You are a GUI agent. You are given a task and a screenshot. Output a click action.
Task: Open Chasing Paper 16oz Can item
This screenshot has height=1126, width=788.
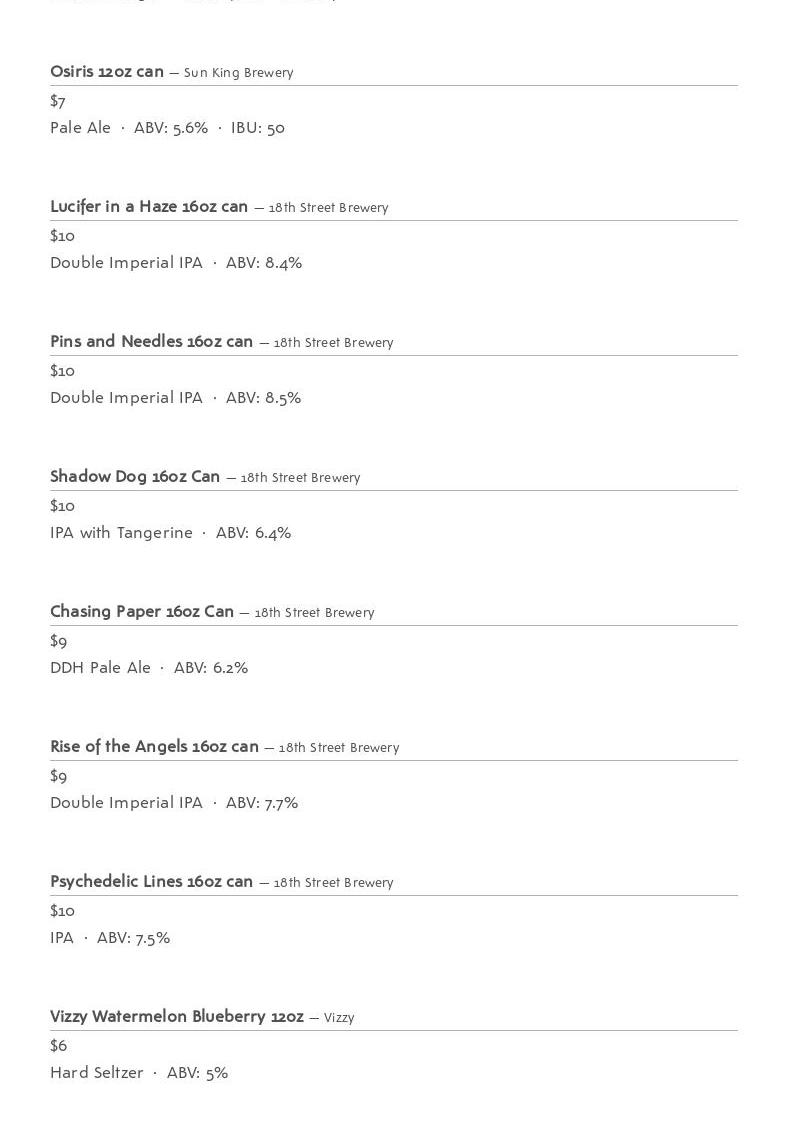[142, 611]
